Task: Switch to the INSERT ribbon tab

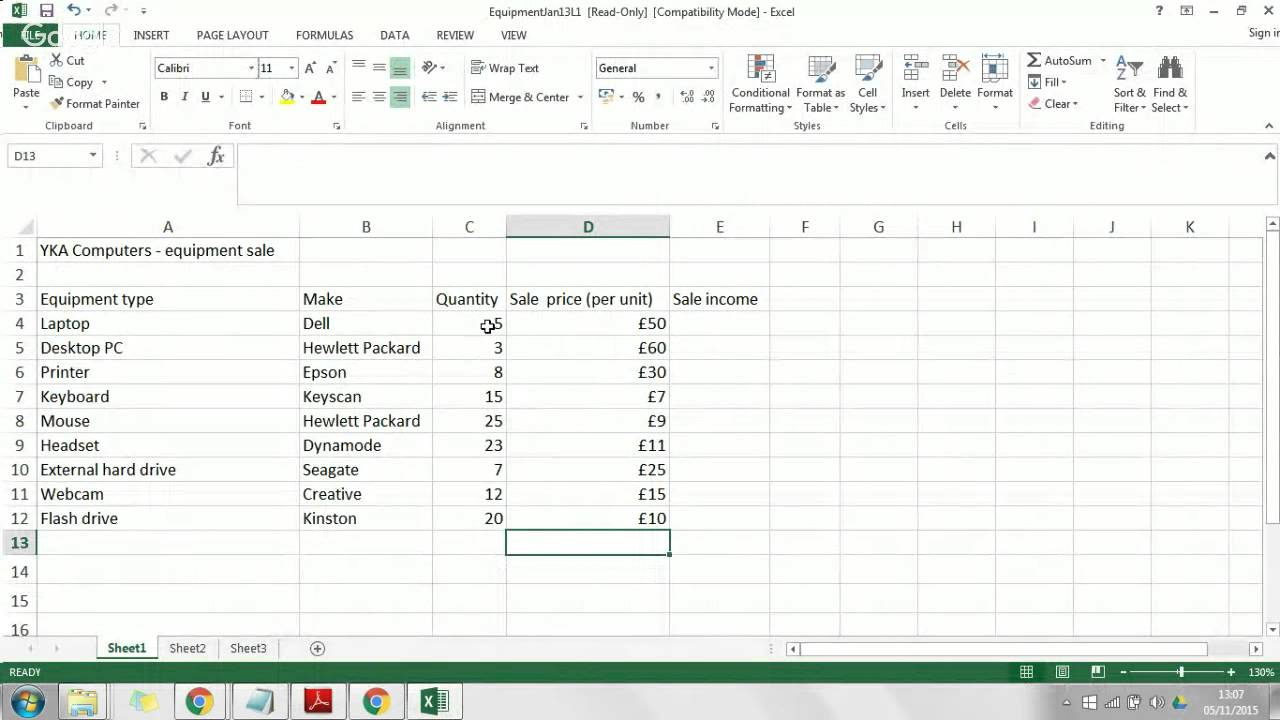Action: tap(152, 35)
